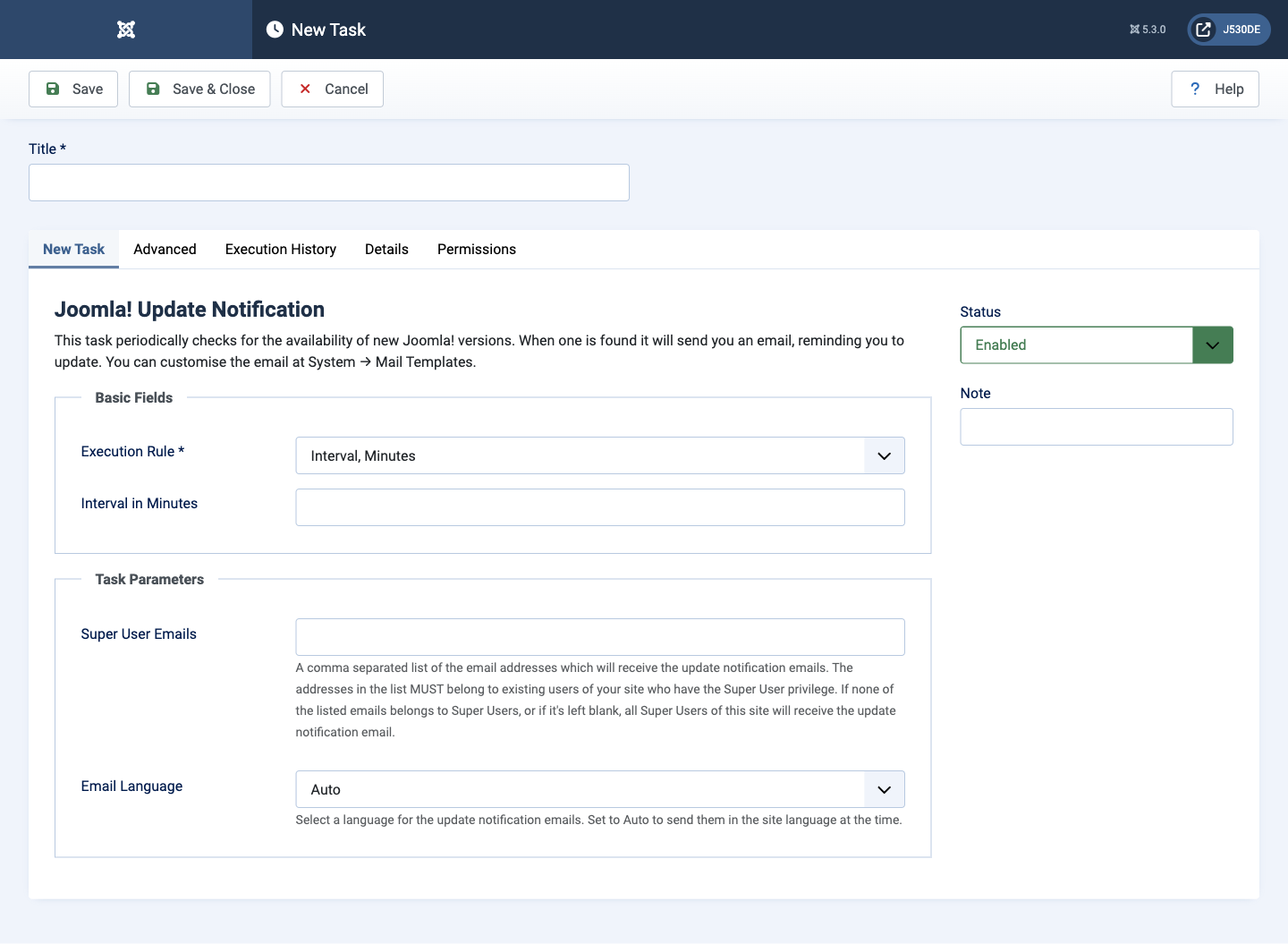Open the Execution History tab
1288x944 pixels.
click(x=281, y=250)
